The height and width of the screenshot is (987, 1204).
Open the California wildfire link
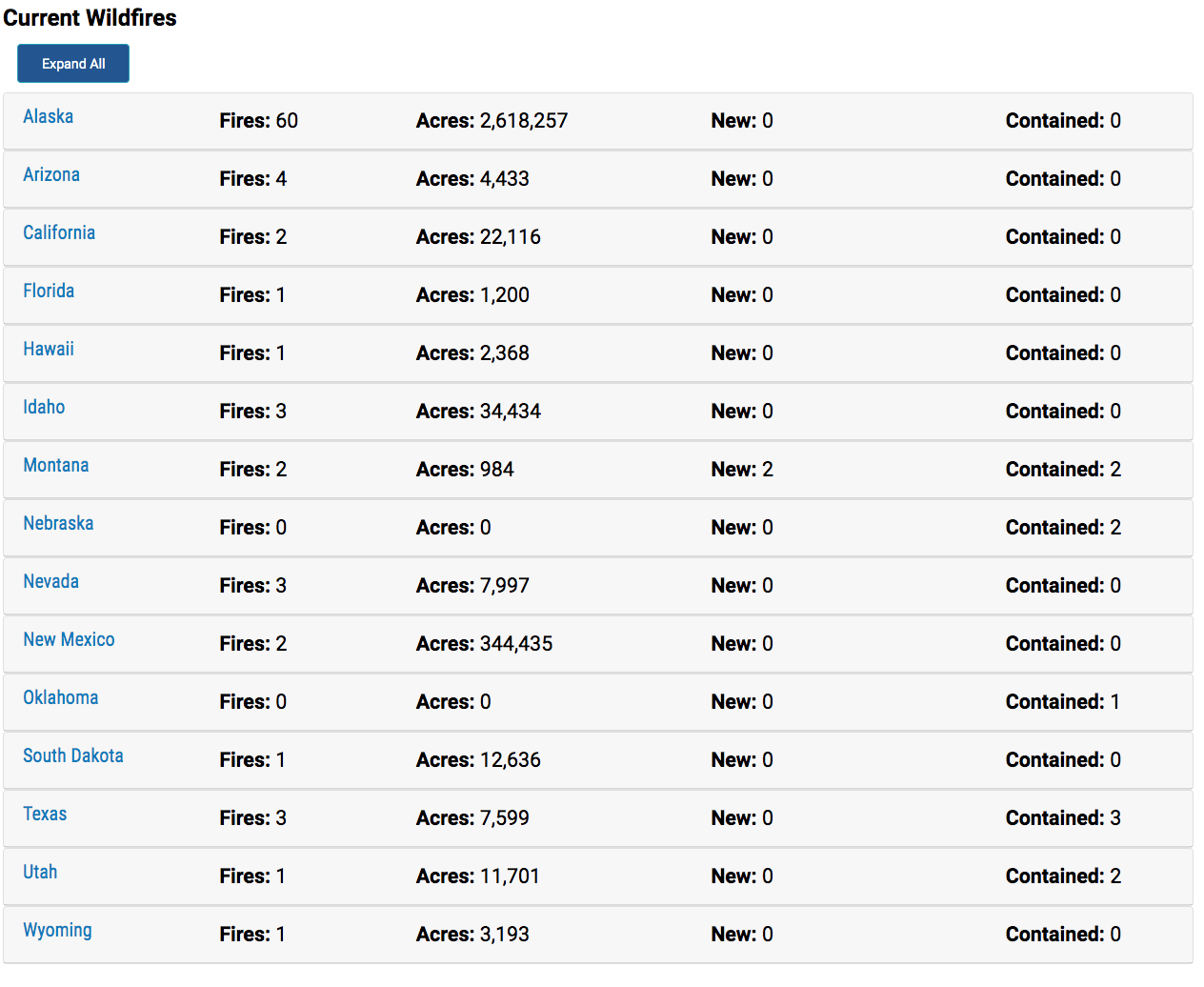59,232
